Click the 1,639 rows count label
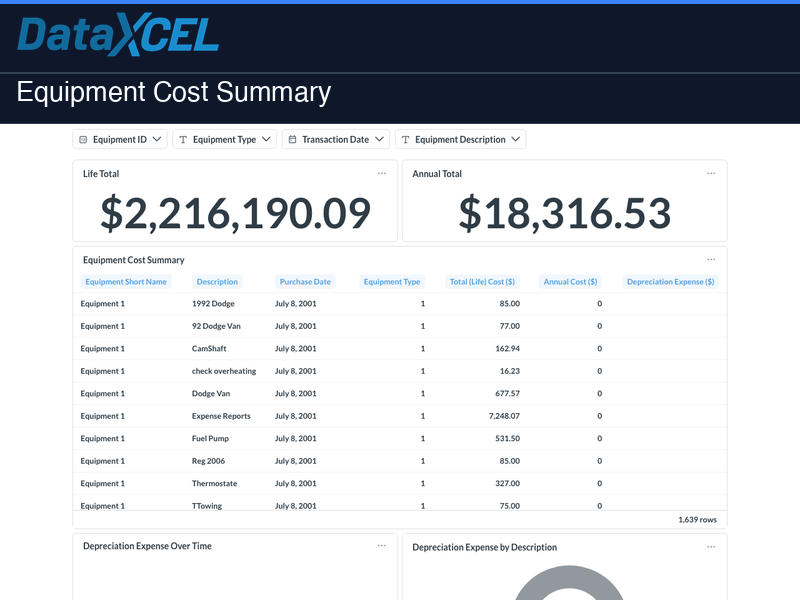The image size is (800, 600). (700, 519)
